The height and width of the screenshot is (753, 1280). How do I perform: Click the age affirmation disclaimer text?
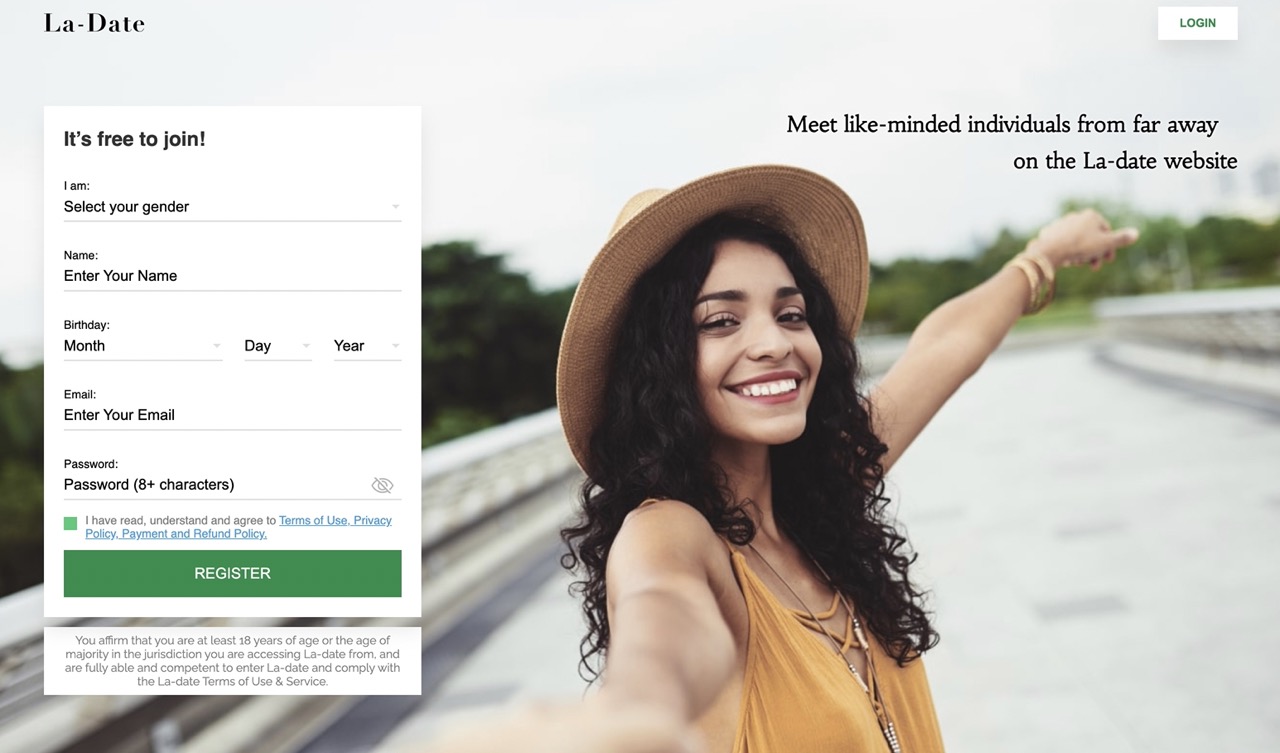click(232, 661)
